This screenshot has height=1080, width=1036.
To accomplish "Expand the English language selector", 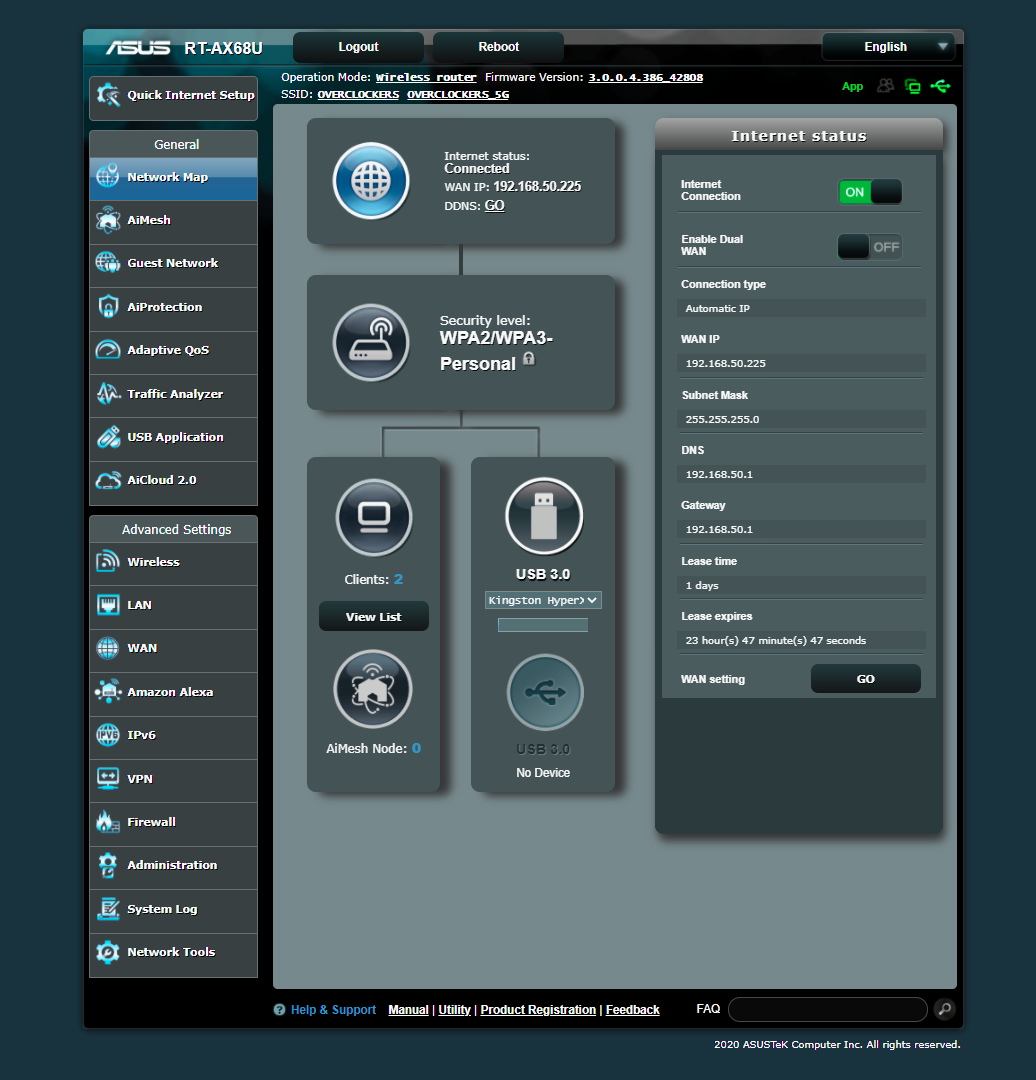I will pos(887,46).
